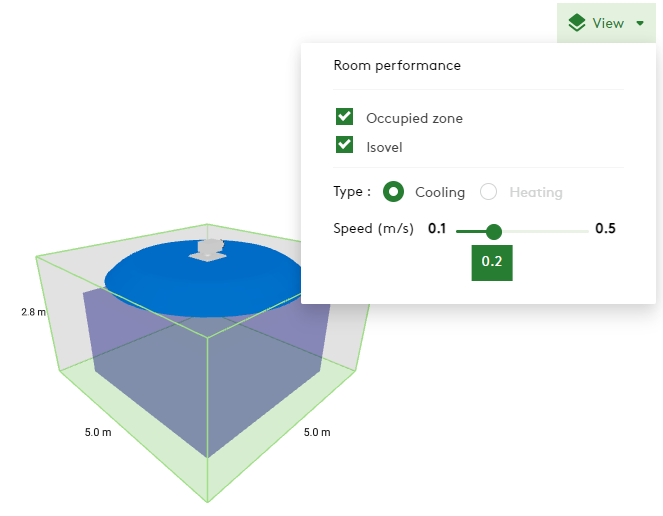The image size is (663, 516).
Task: Click the left 5.0 m dimension label
Action: coord(96,433)
